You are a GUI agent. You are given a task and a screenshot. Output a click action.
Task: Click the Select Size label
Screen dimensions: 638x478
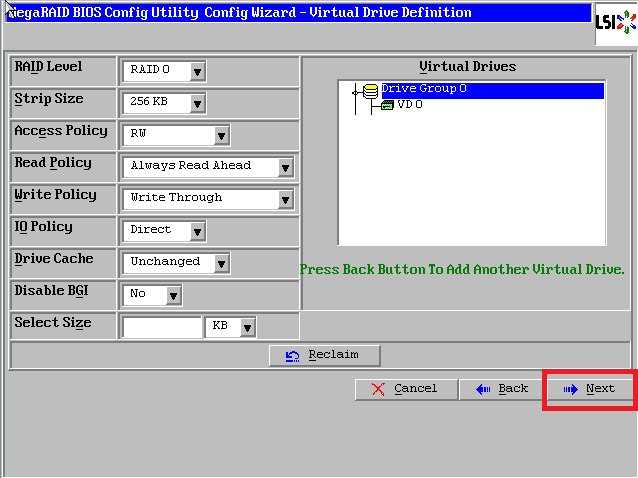[53, 323]
